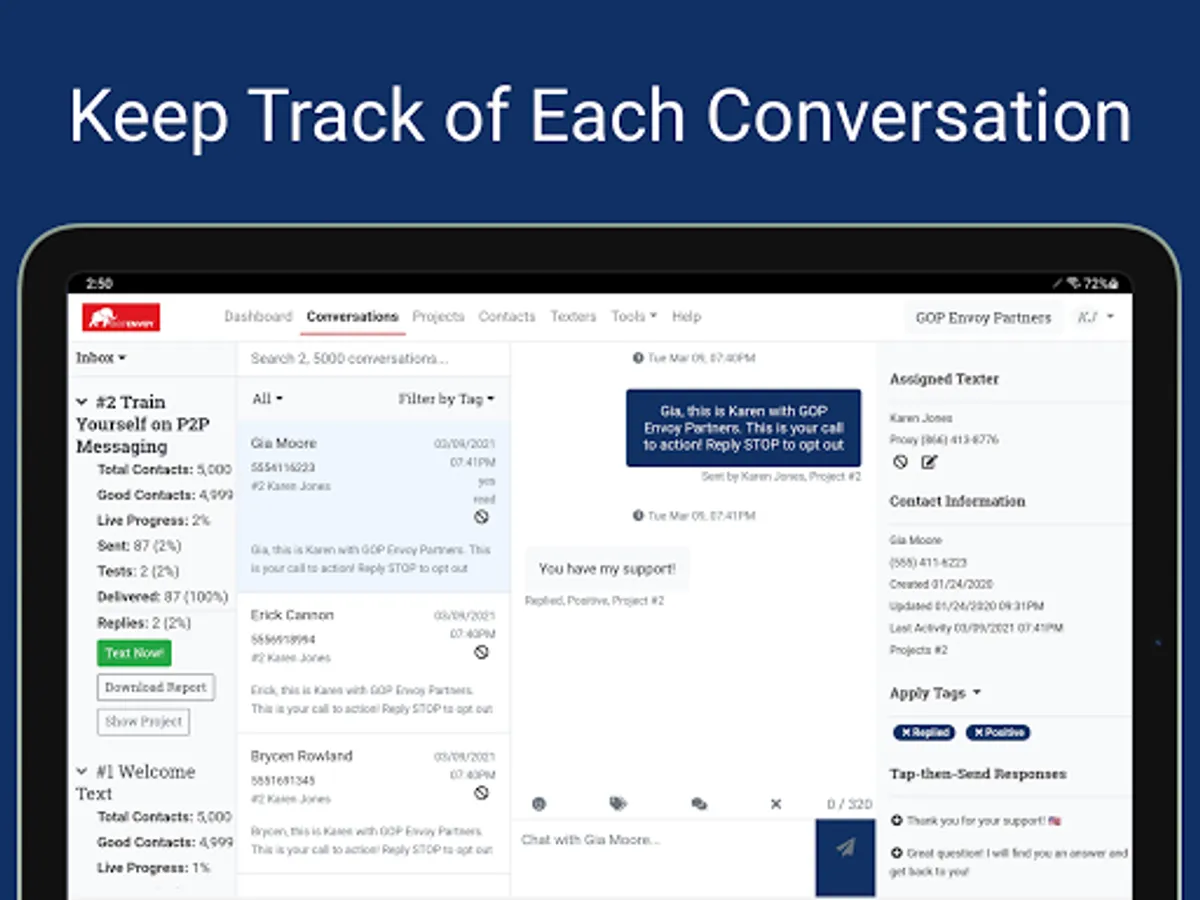Open Gia Moore conversation
The height and width of the screenshot is (900, 1200).
point(373,506)
